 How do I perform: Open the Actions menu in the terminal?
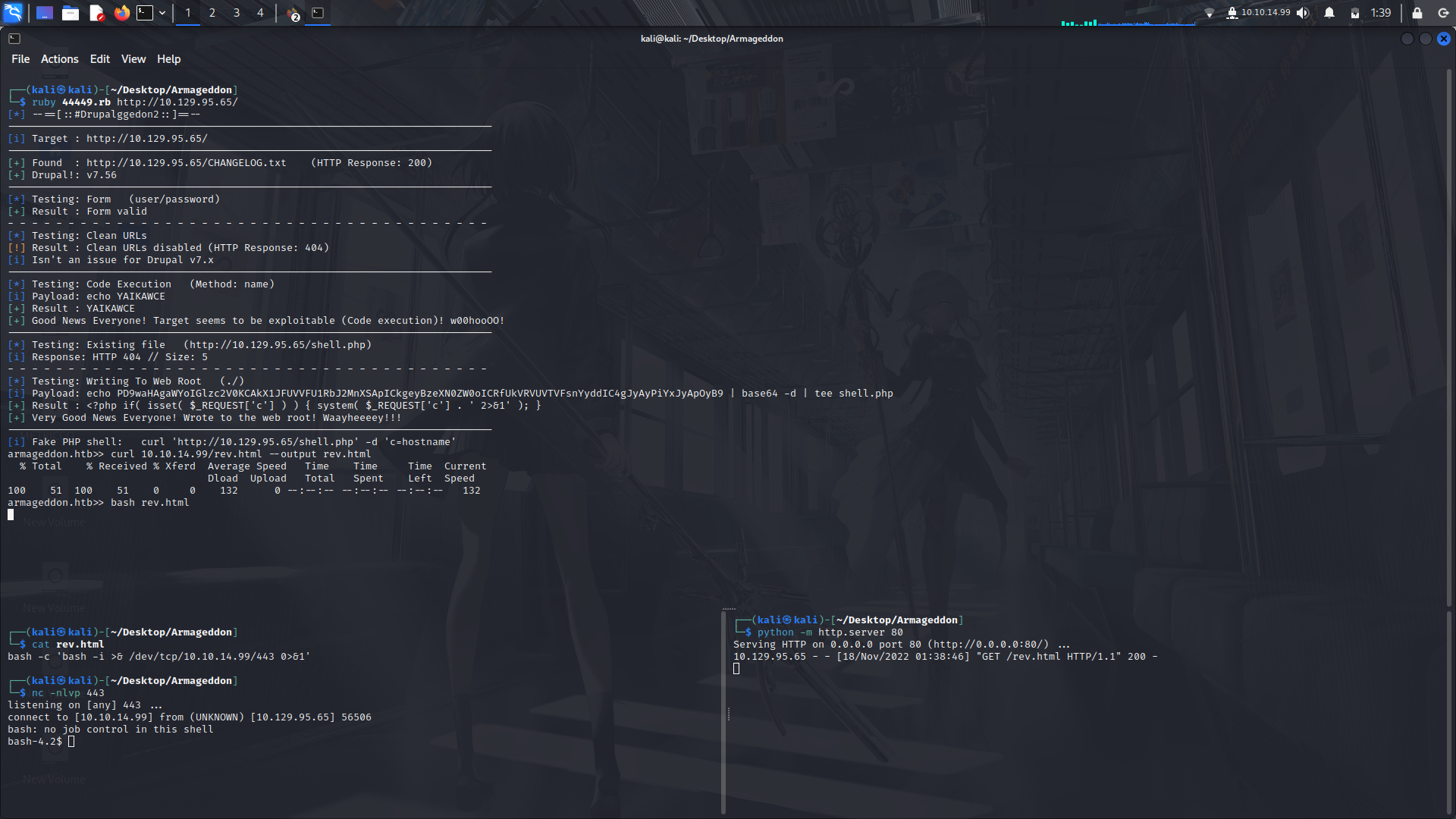(x=59, y=58)
